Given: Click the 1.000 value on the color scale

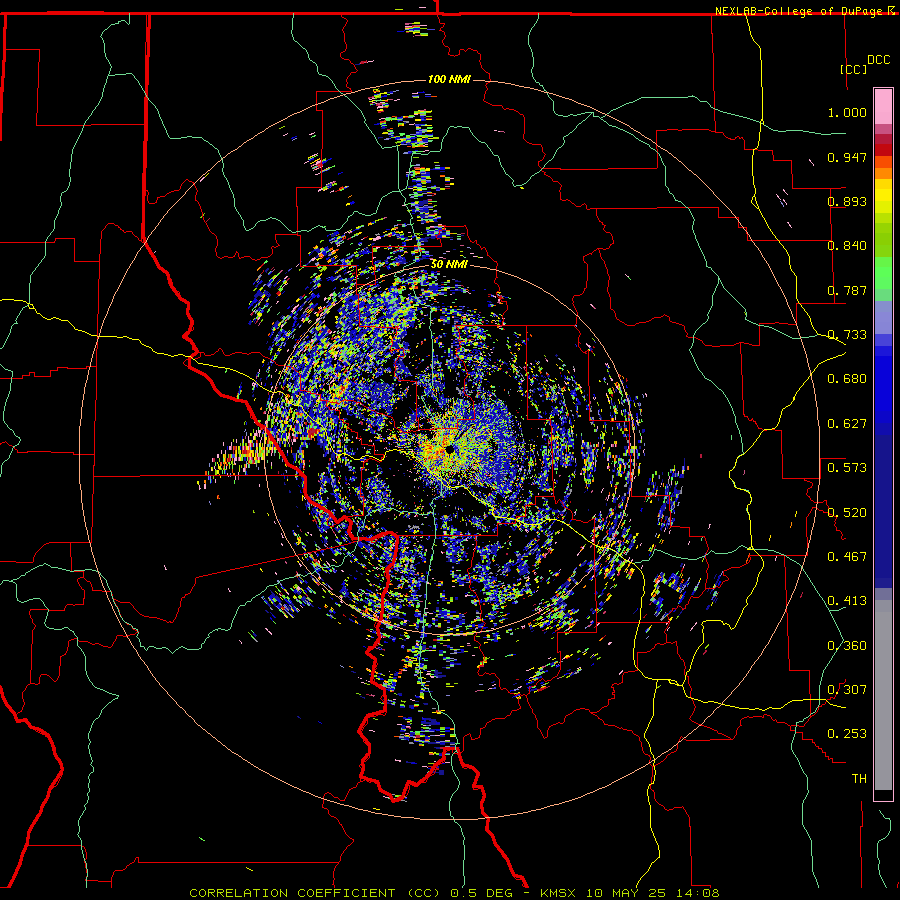Looking at the screenshot, I should (847, 112).
